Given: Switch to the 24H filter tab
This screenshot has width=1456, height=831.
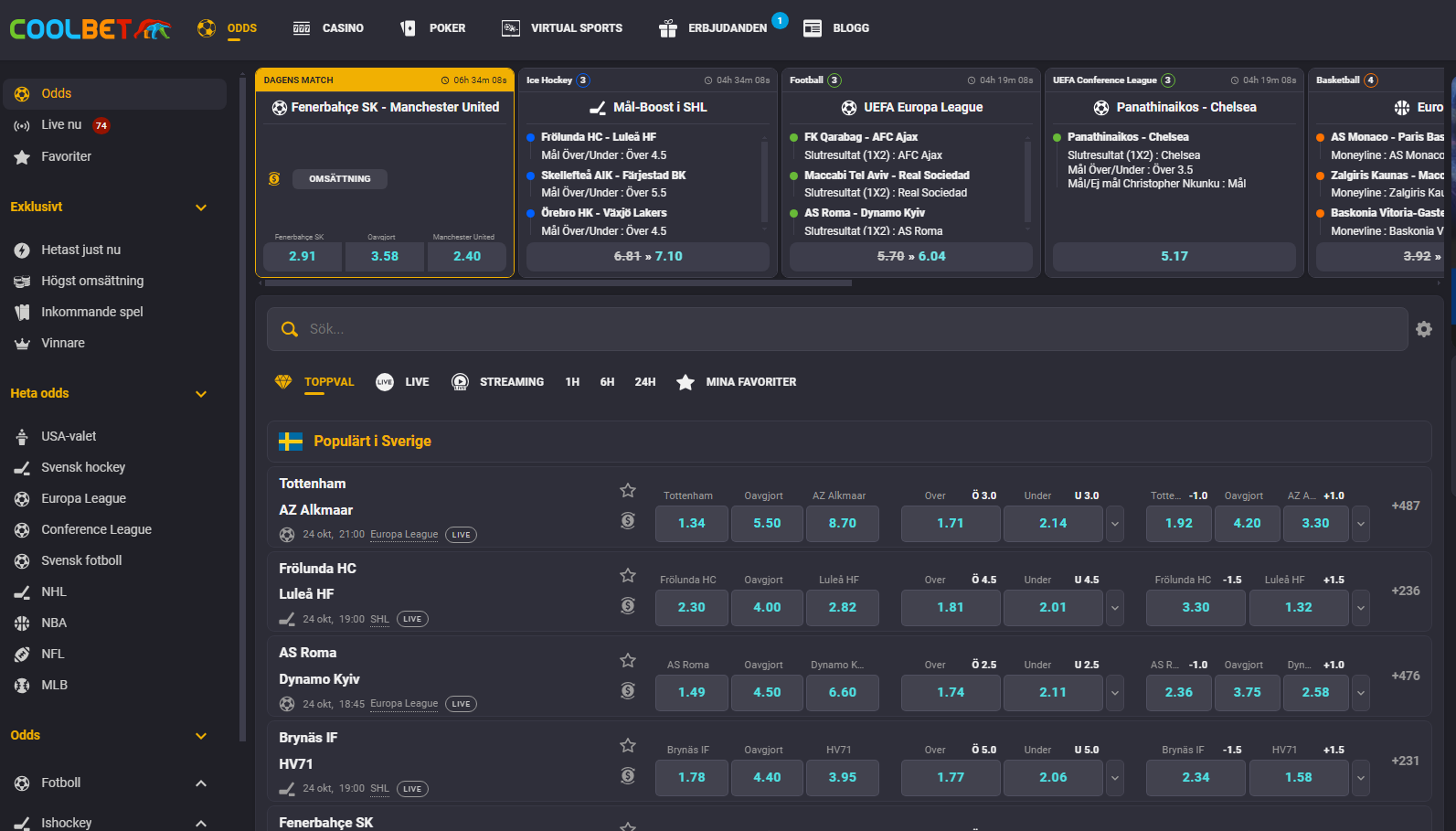Looking at the screenshot, I should tap(645, 382).
